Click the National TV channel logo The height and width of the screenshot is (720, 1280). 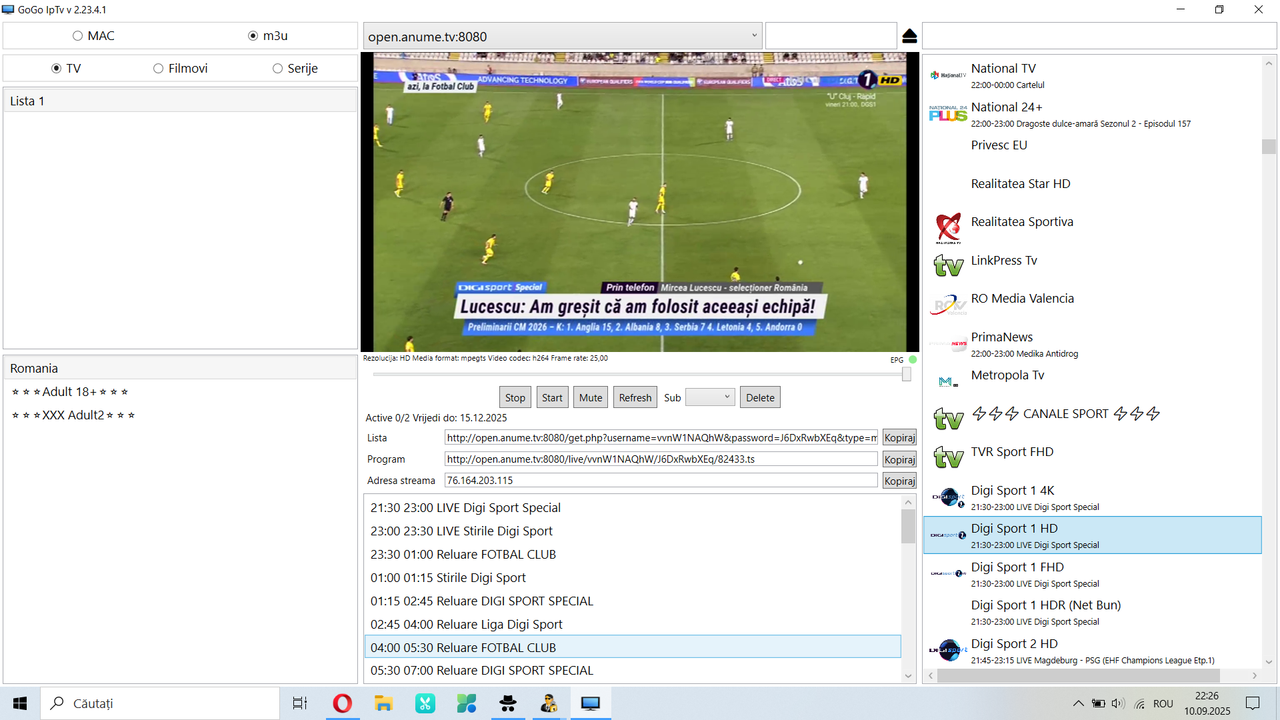947,76
